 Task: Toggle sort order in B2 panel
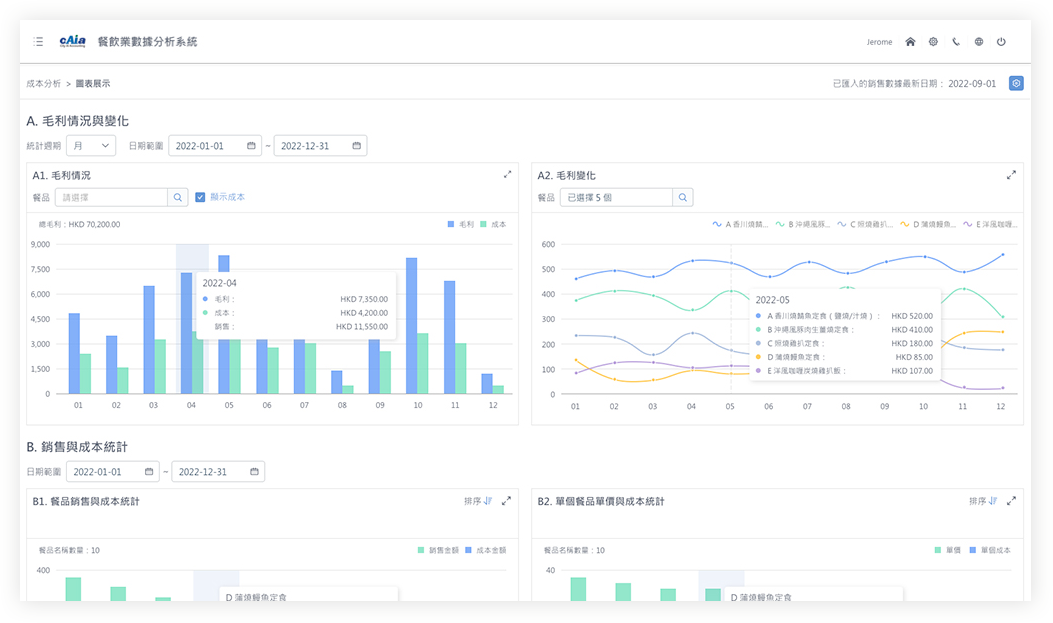983,501
